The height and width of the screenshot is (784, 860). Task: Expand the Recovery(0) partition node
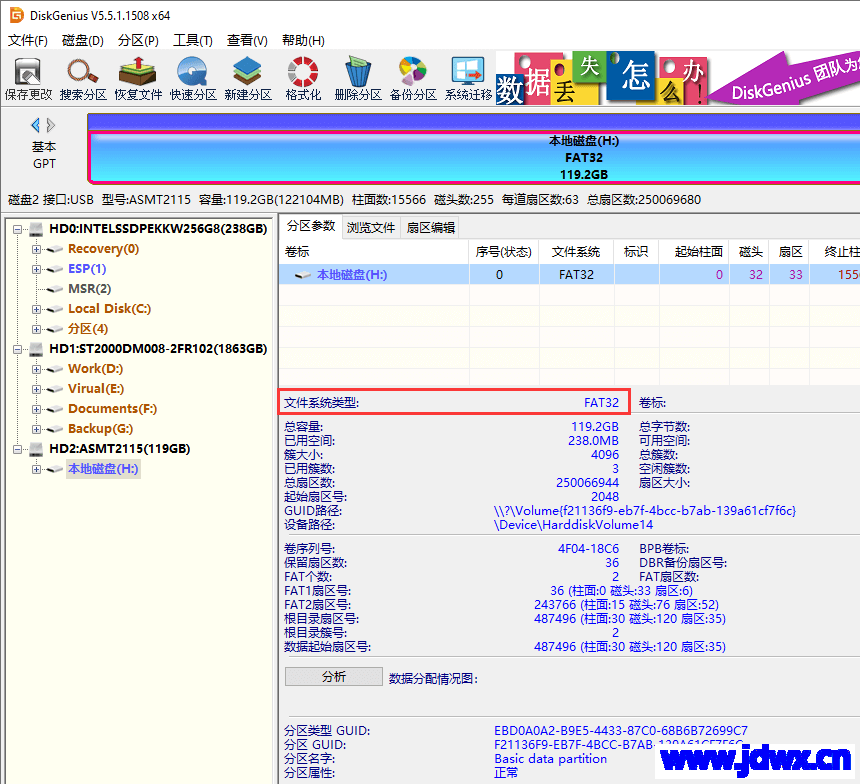coord(36,249)
